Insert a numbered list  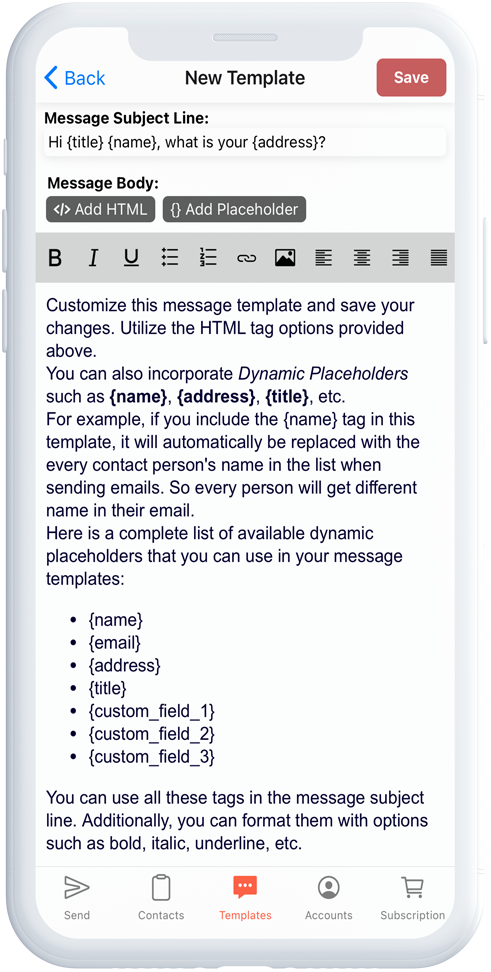click(208, 257)
